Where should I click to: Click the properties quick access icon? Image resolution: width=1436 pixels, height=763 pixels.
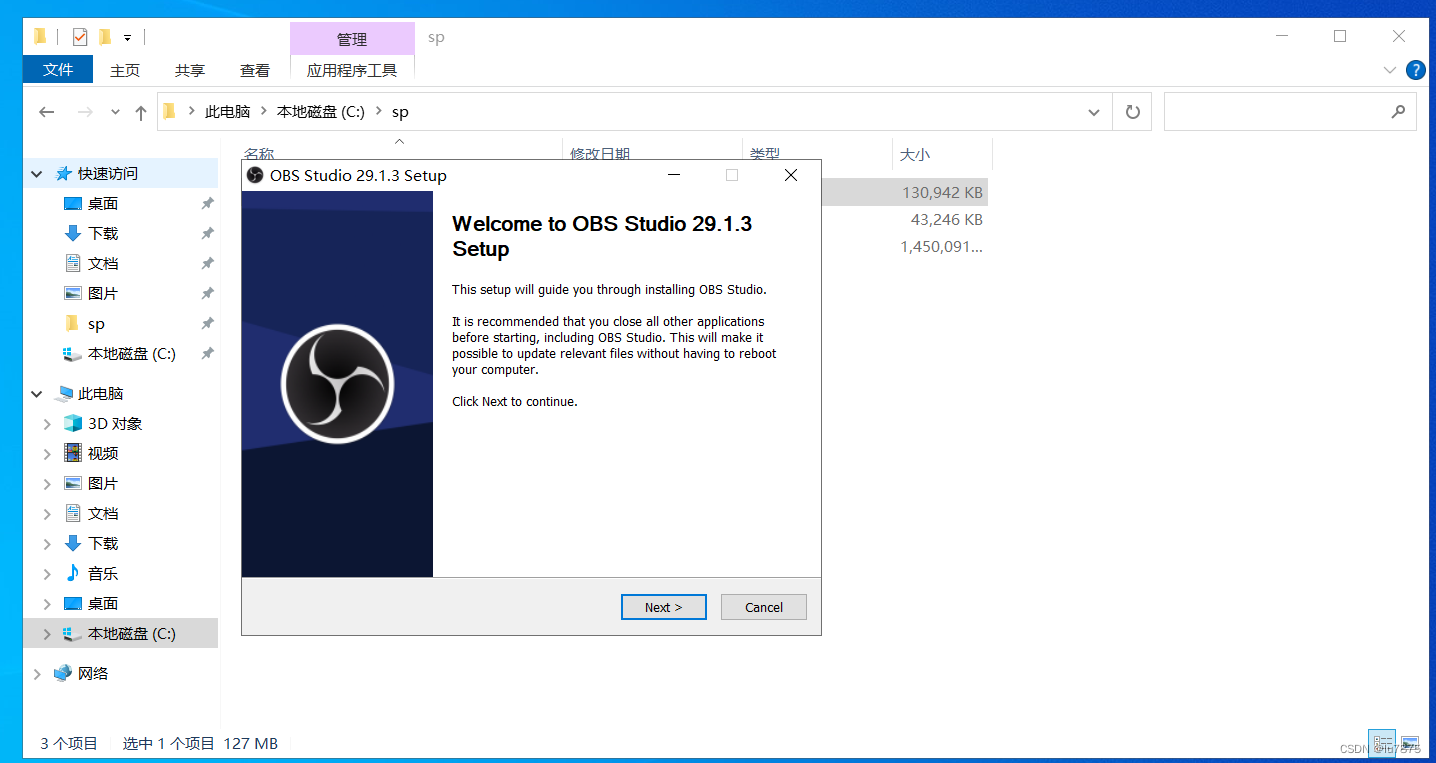pyautogui.click(x=80, y=37)
